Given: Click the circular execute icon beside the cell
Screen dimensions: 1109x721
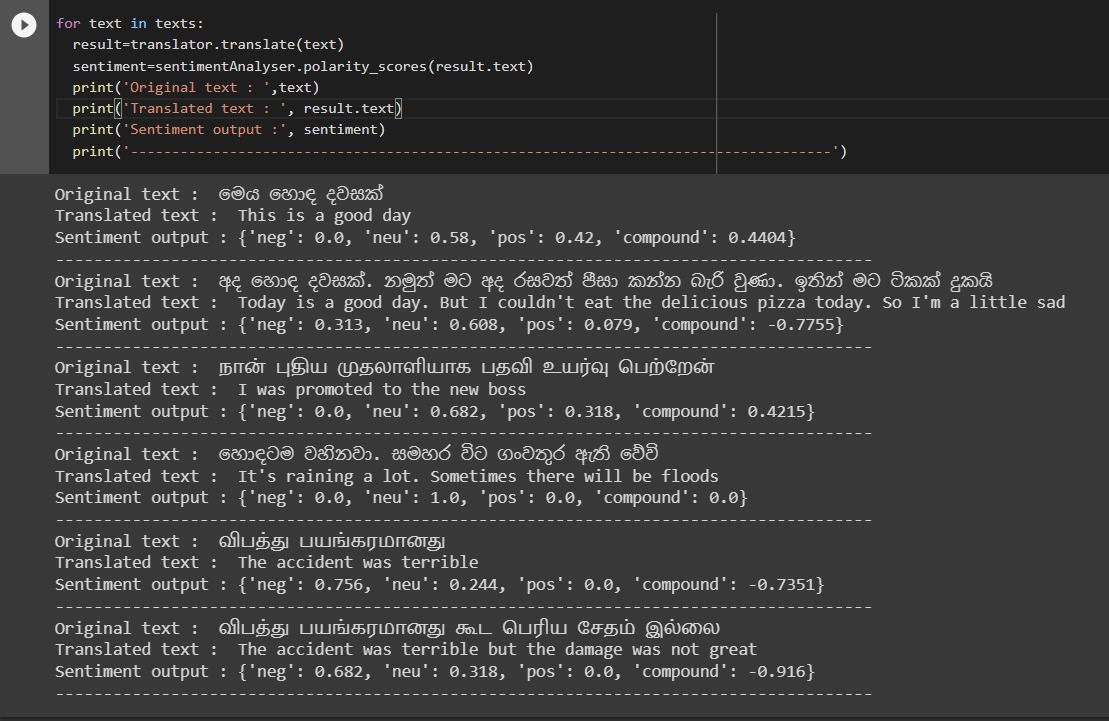Looking at the screenshot, I should click(23, 25).
